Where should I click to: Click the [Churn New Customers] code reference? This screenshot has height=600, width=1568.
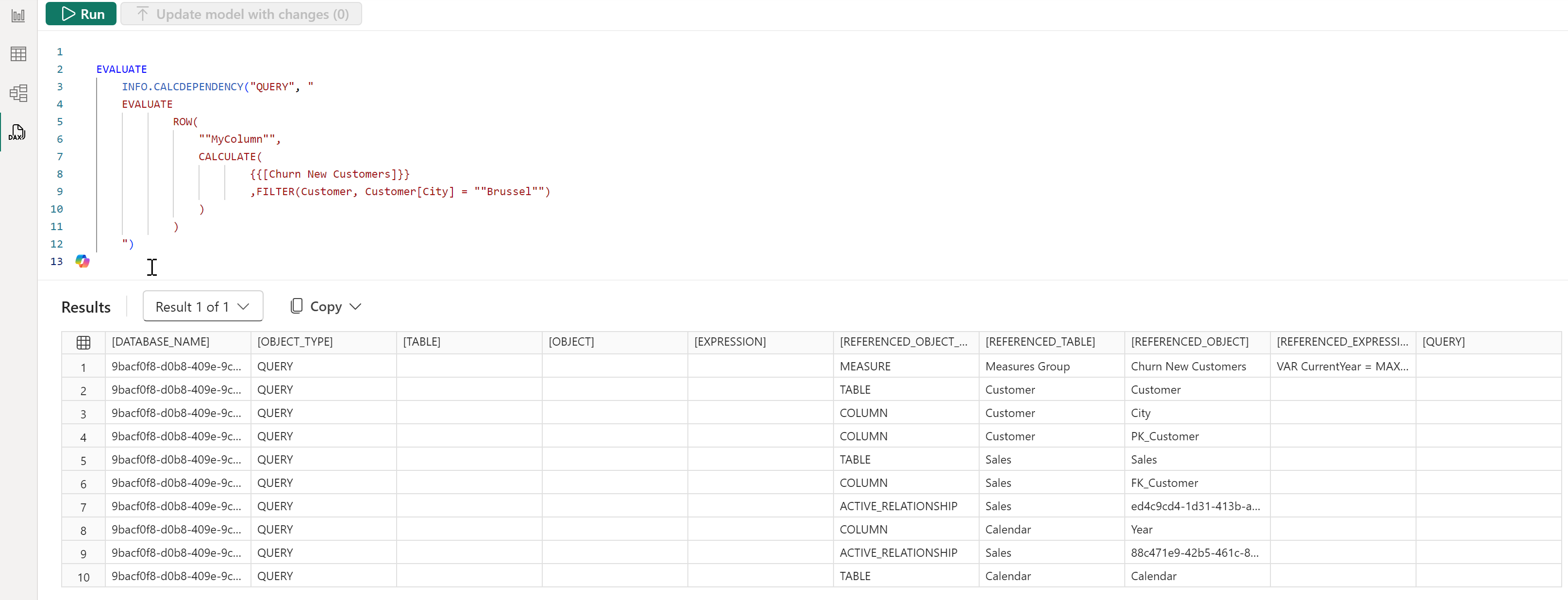pyautogui.click(x=329, y=174)
